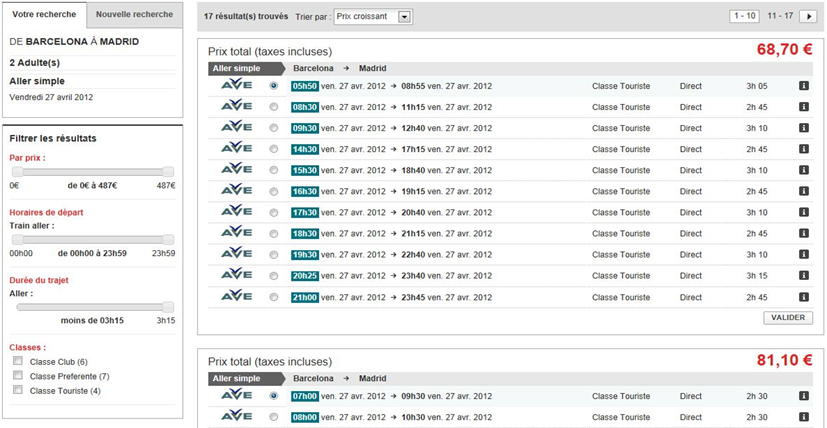Select the Votre recherche tab
Image resolution: width=827 pixels, height=428 pixels.
pyautogui.click(x=43, y=15)
